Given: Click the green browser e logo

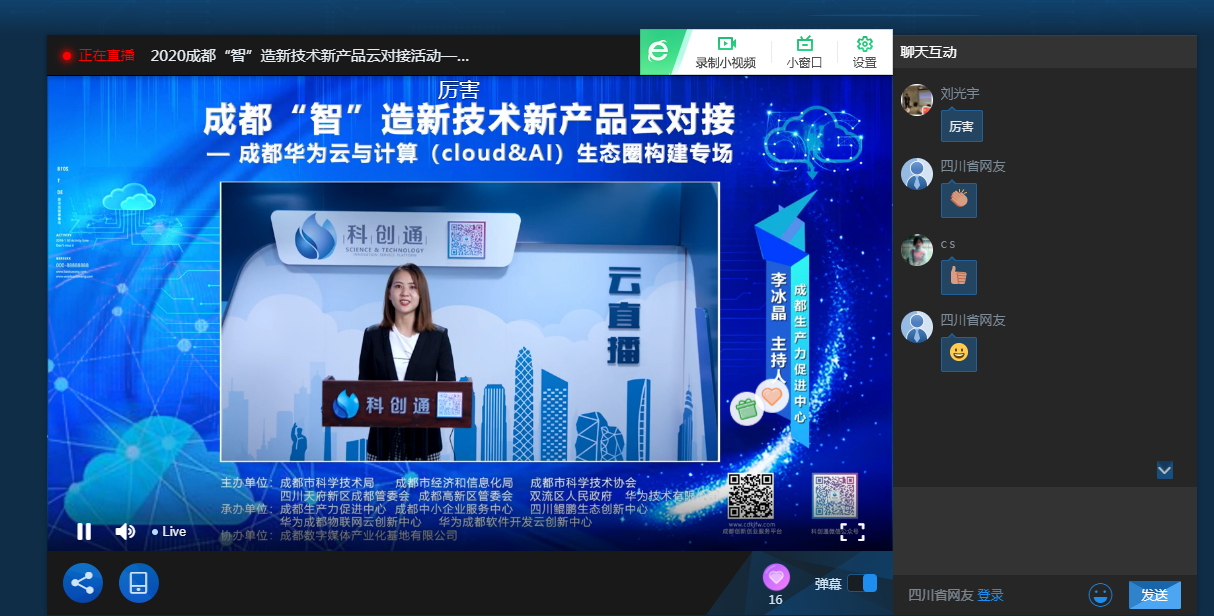Looking at the screenshot, I should (658, 52).
